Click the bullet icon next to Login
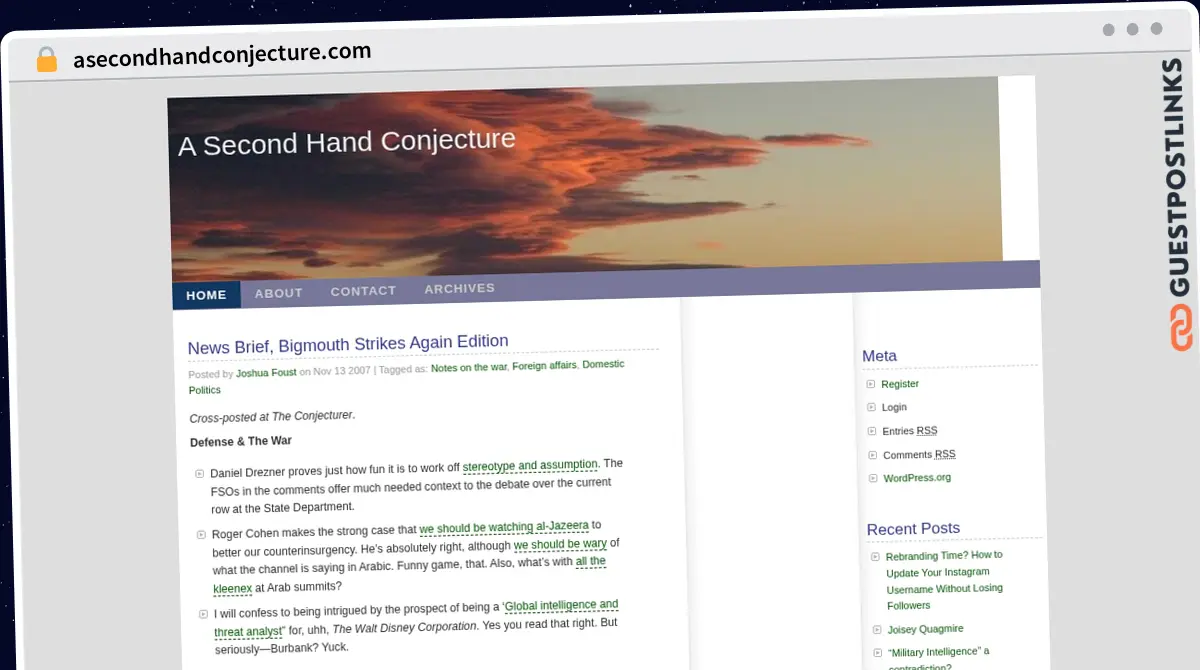Image resolution: width=1200 pixels, height=670 pixels. click(x=871, y=407)
